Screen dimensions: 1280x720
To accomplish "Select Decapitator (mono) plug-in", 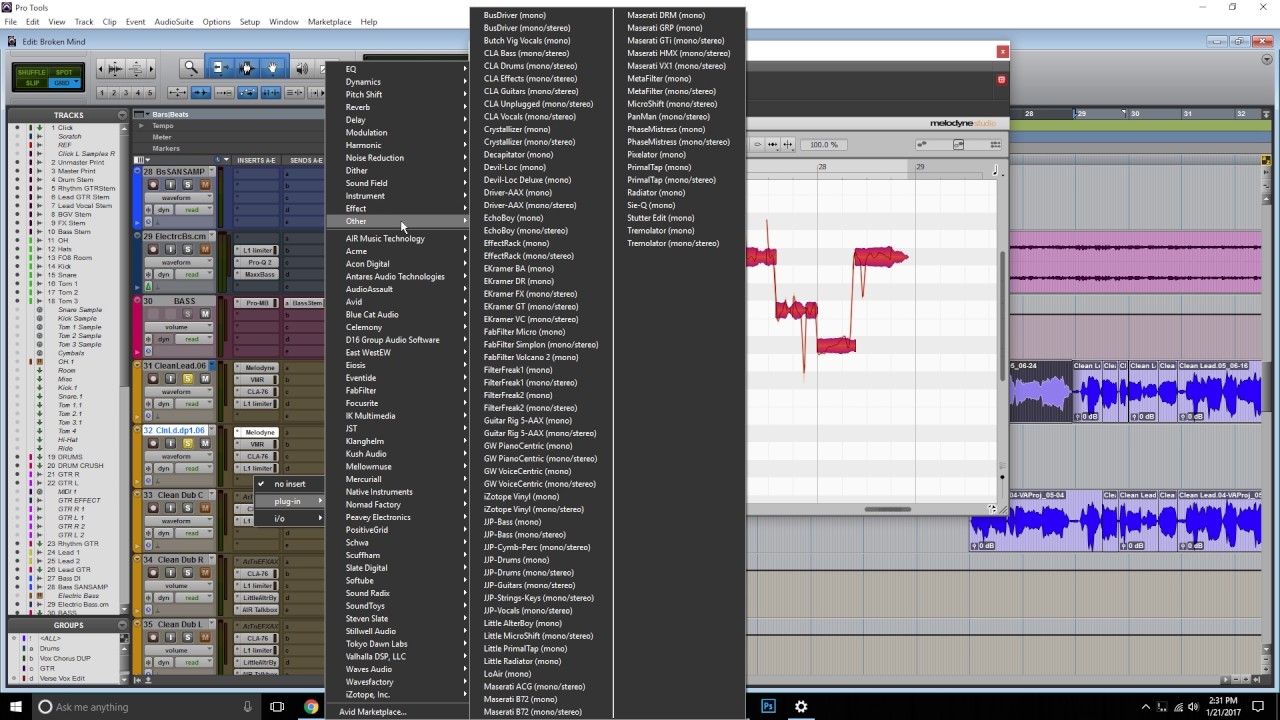I will coord(518,155).
